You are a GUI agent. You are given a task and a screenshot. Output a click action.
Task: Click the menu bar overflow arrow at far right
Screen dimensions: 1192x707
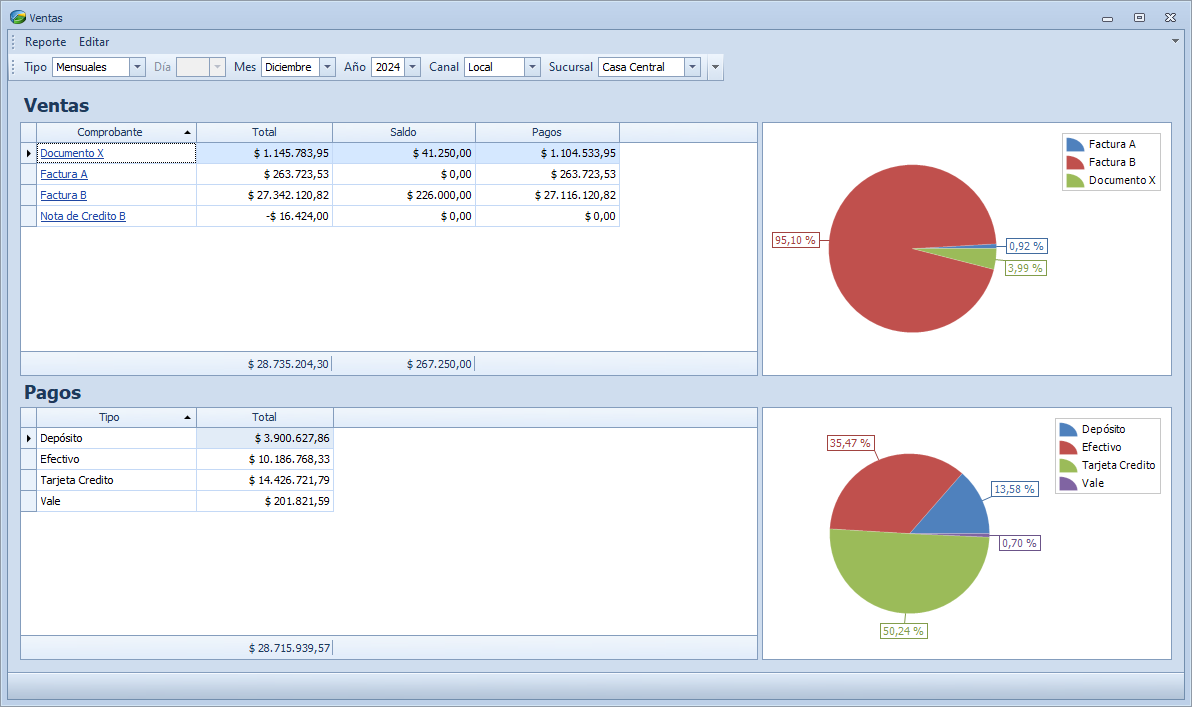click(x=1175, y=41)
